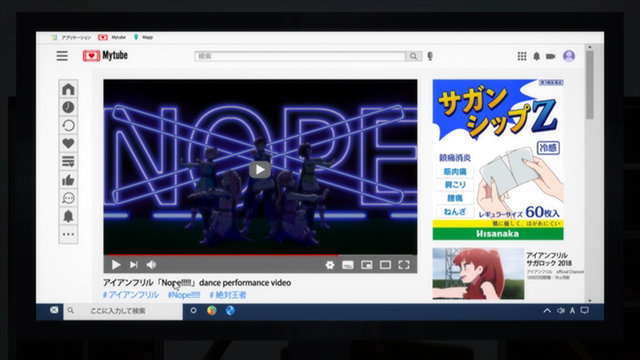Open アイアンフリル サガロック 2018 video title

tap(549, 259)
